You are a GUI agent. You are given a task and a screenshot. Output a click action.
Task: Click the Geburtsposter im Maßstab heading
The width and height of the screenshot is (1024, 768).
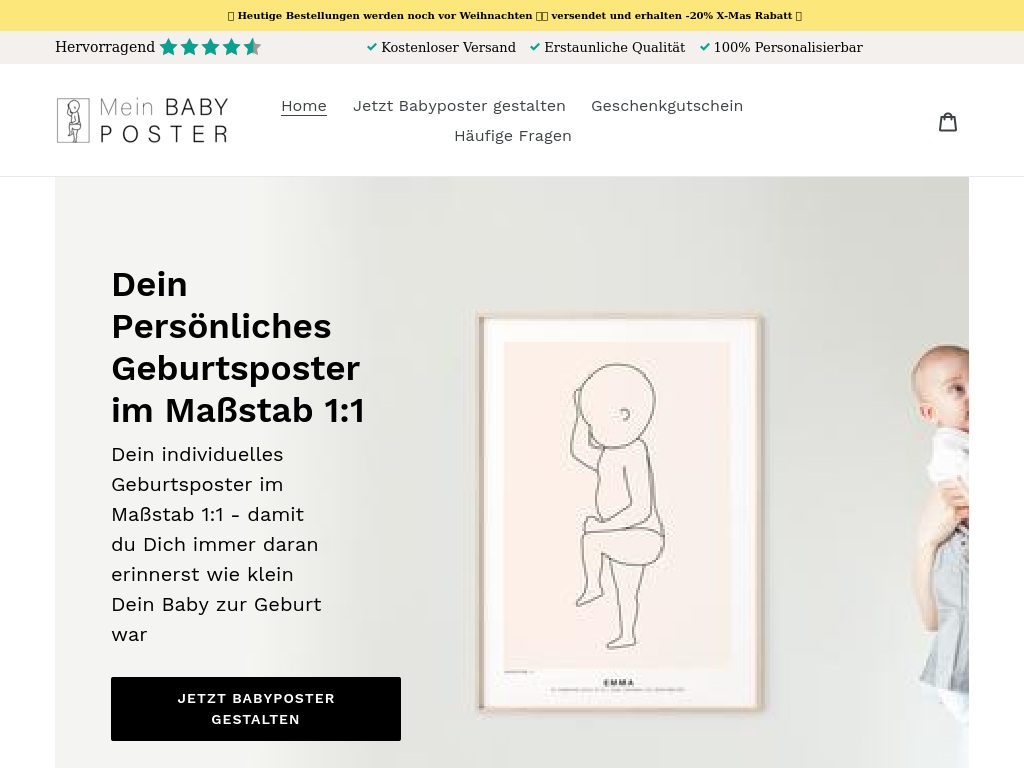click(x=238, y=347)
